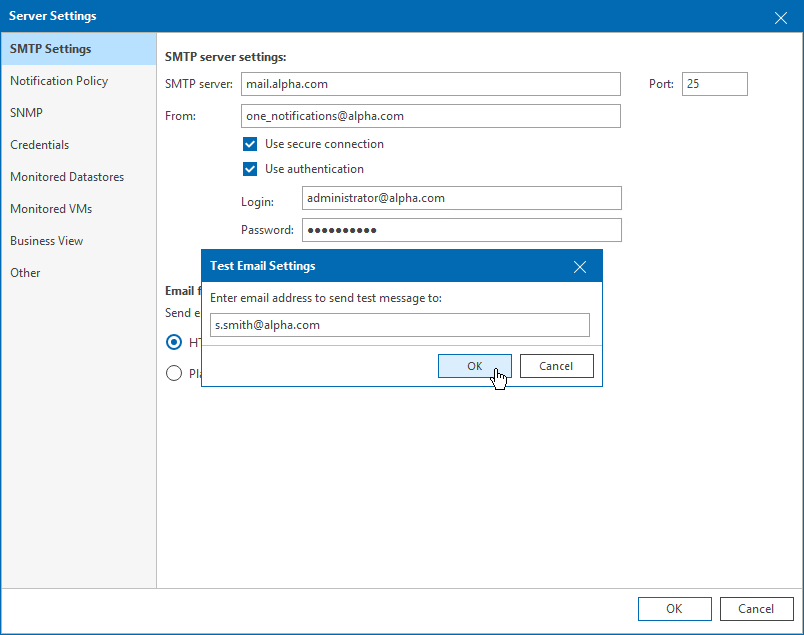Open Business View settings
Screen dimensions: 804x635
pyautogui.click(x=47, y=241)
